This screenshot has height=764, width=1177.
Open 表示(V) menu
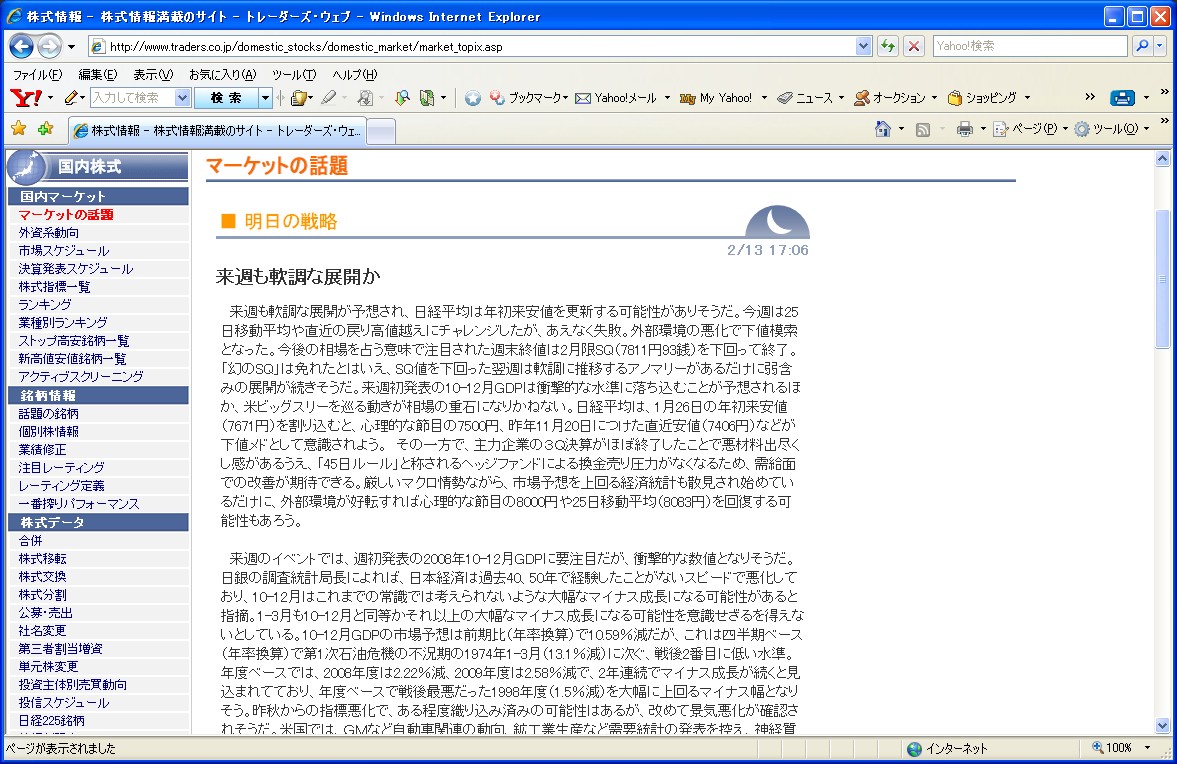[x=153, y=74]
